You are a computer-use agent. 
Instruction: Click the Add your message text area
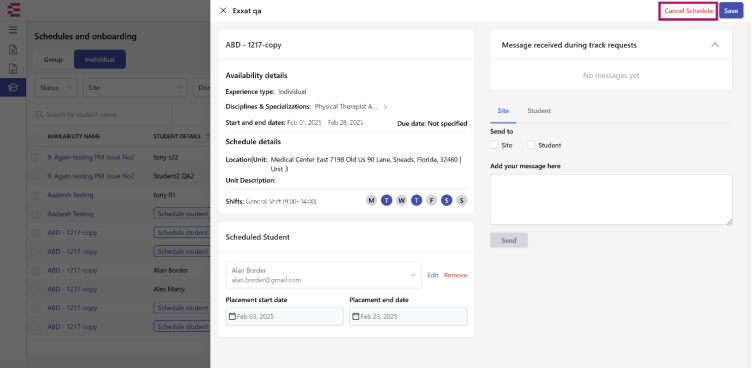pos(611,200)
